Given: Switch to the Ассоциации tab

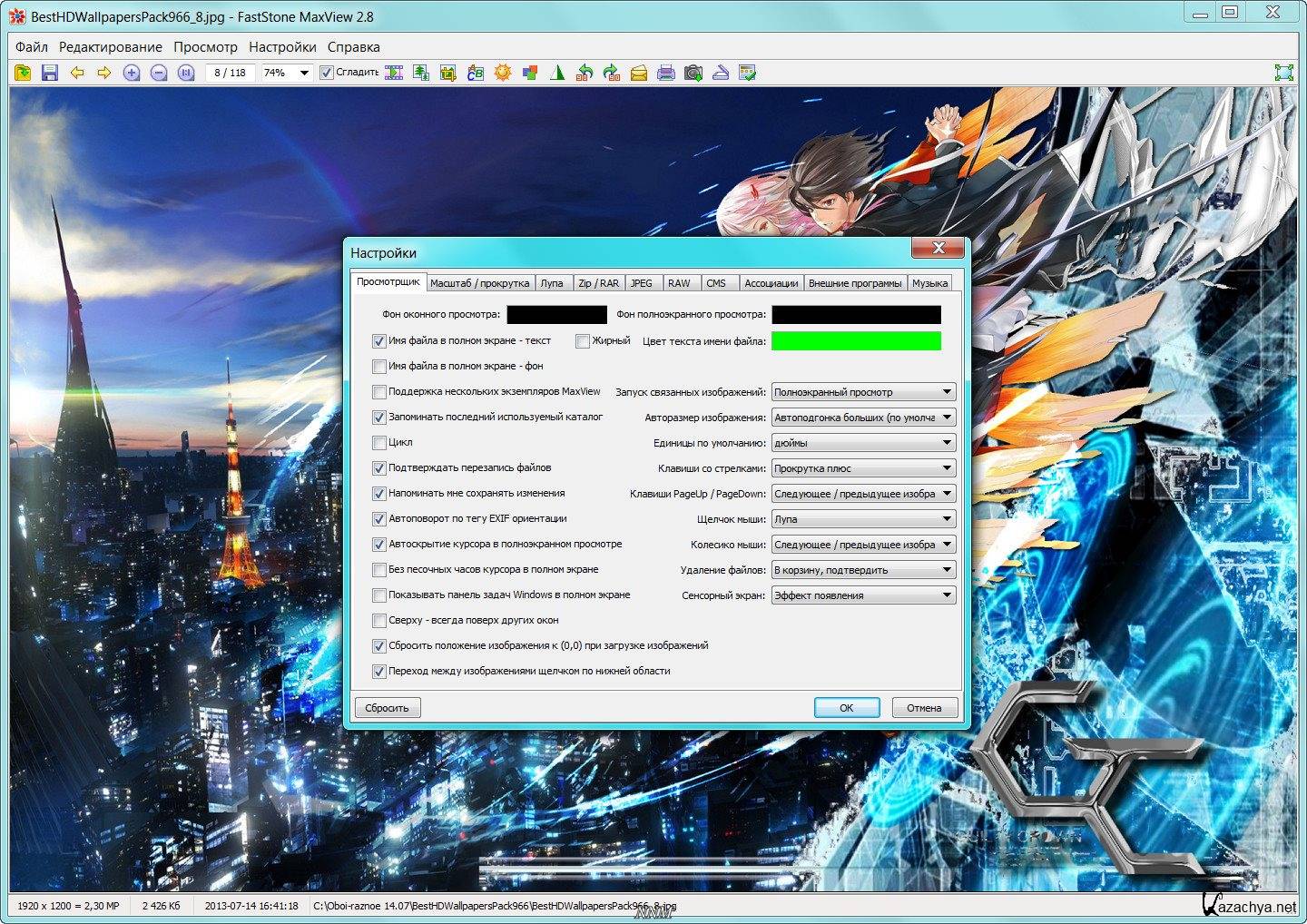Looking at the screenshot, I should pyautogui.click(x=771, y=283).
